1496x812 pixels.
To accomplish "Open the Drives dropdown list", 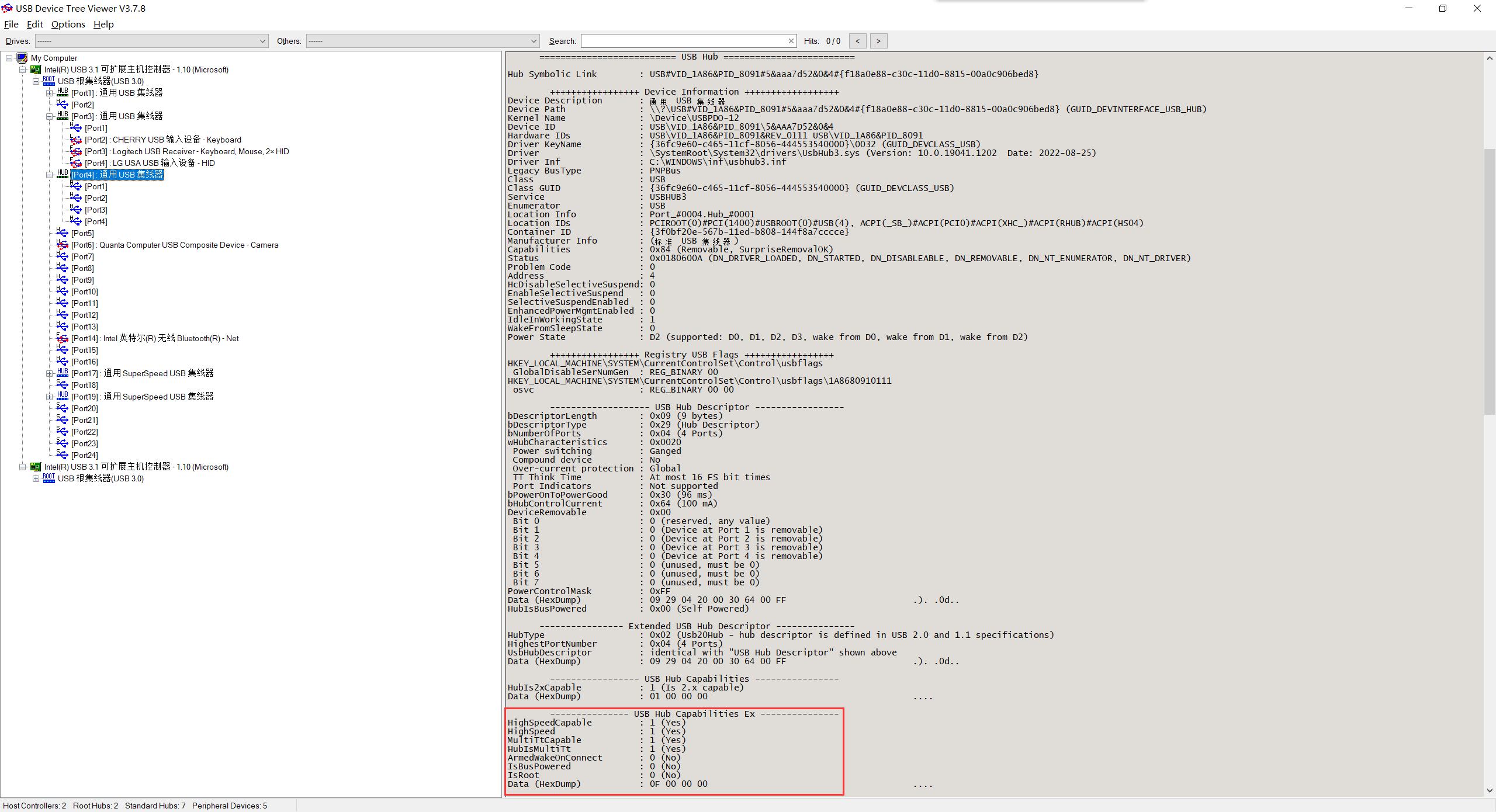I will coord(262,41).
